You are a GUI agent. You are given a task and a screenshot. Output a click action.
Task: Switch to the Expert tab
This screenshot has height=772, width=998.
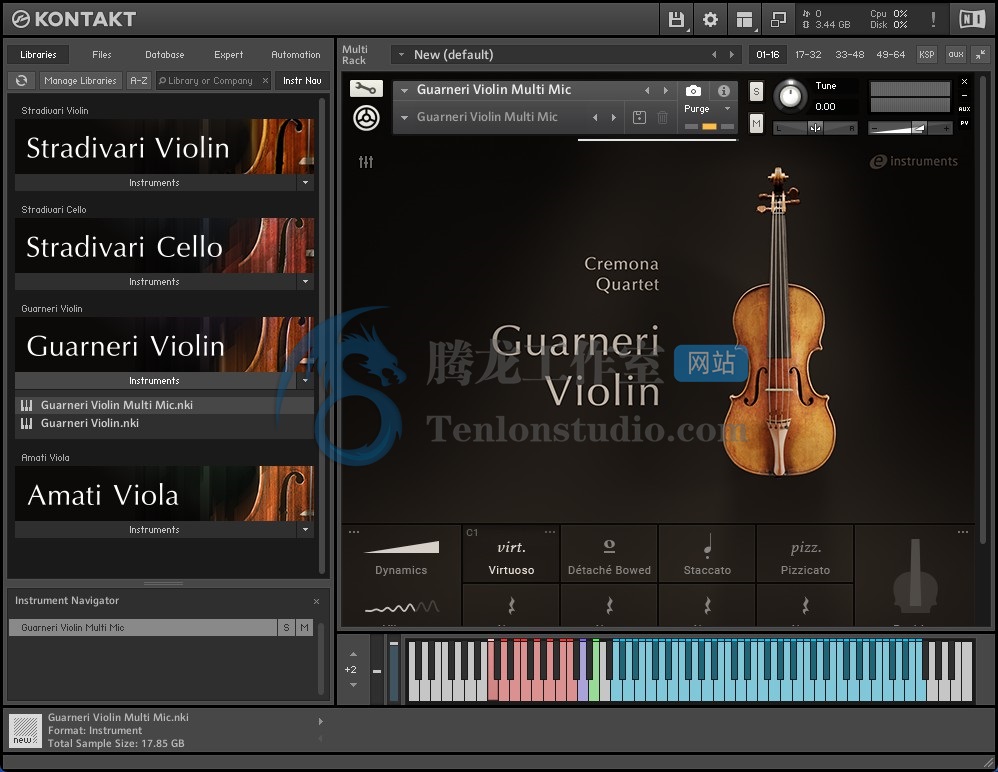(x=228, y=55)
